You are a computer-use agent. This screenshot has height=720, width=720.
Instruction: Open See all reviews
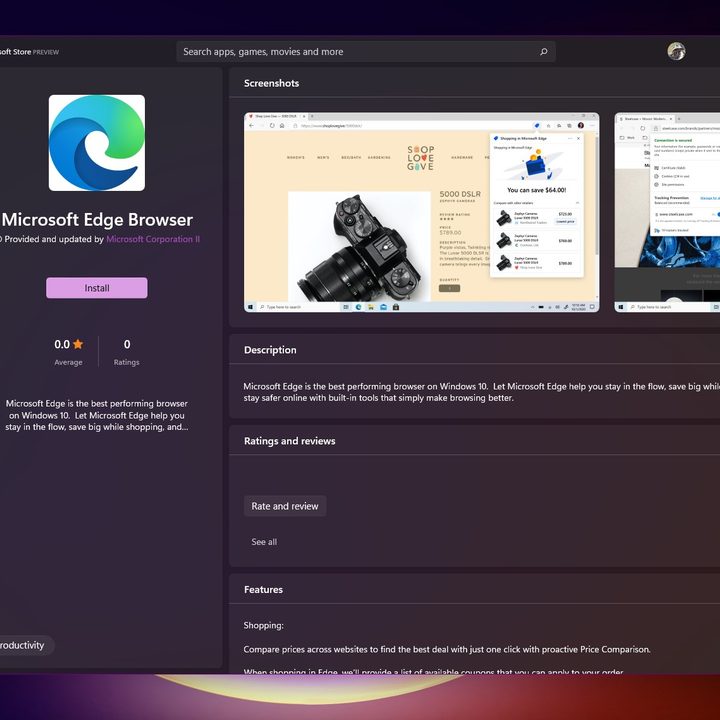tap(264, 542)
